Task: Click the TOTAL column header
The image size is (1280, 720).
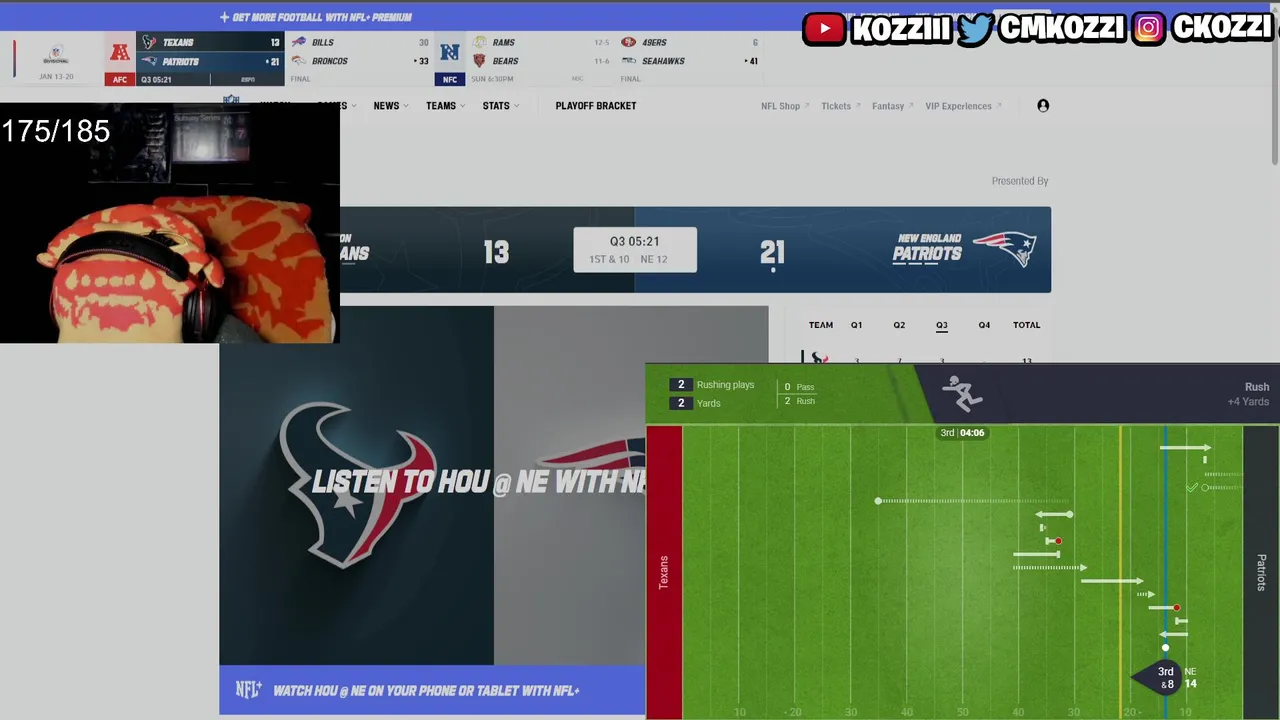Action: (x=1026, y=325)
